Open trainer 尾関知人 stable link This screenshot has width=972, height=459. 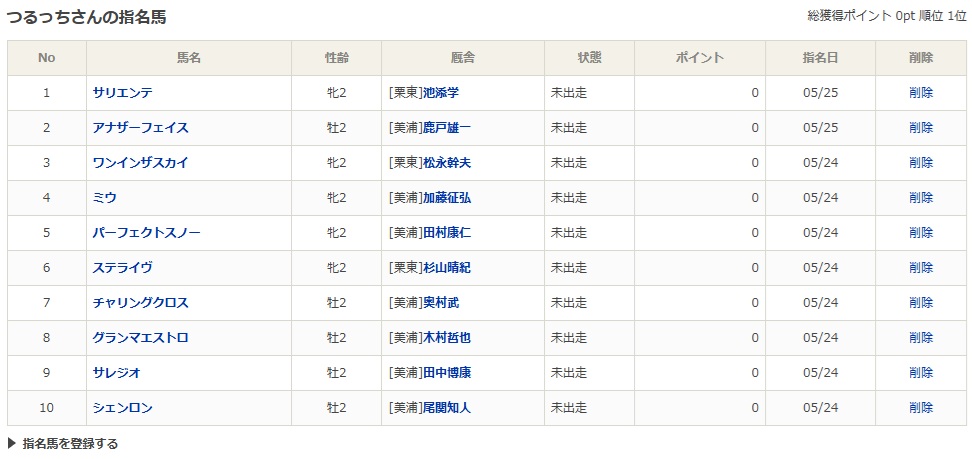[x=447, y=408]
